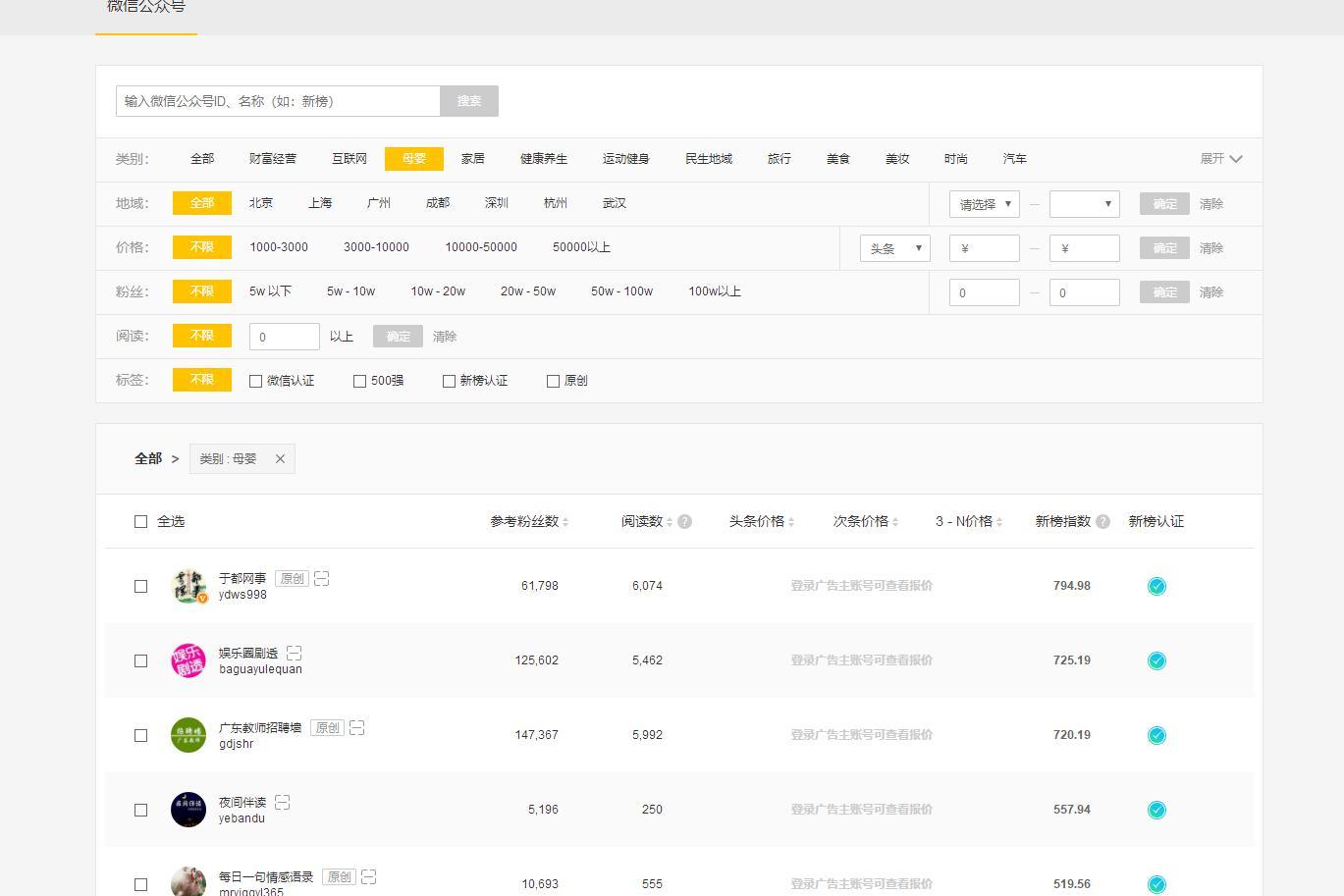Enable the 500强 tag checkbox
The height and width of the screenshot is (896, 1344).
coord(359,381)
